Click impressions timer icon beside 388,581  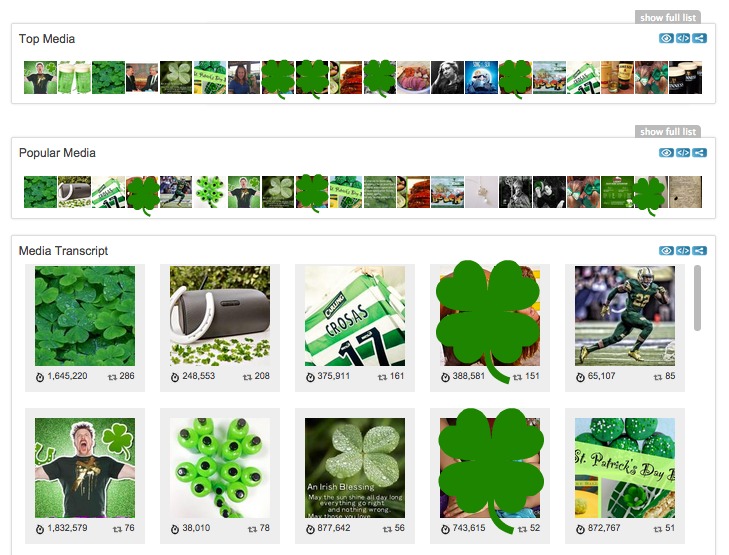coord(445,377)
